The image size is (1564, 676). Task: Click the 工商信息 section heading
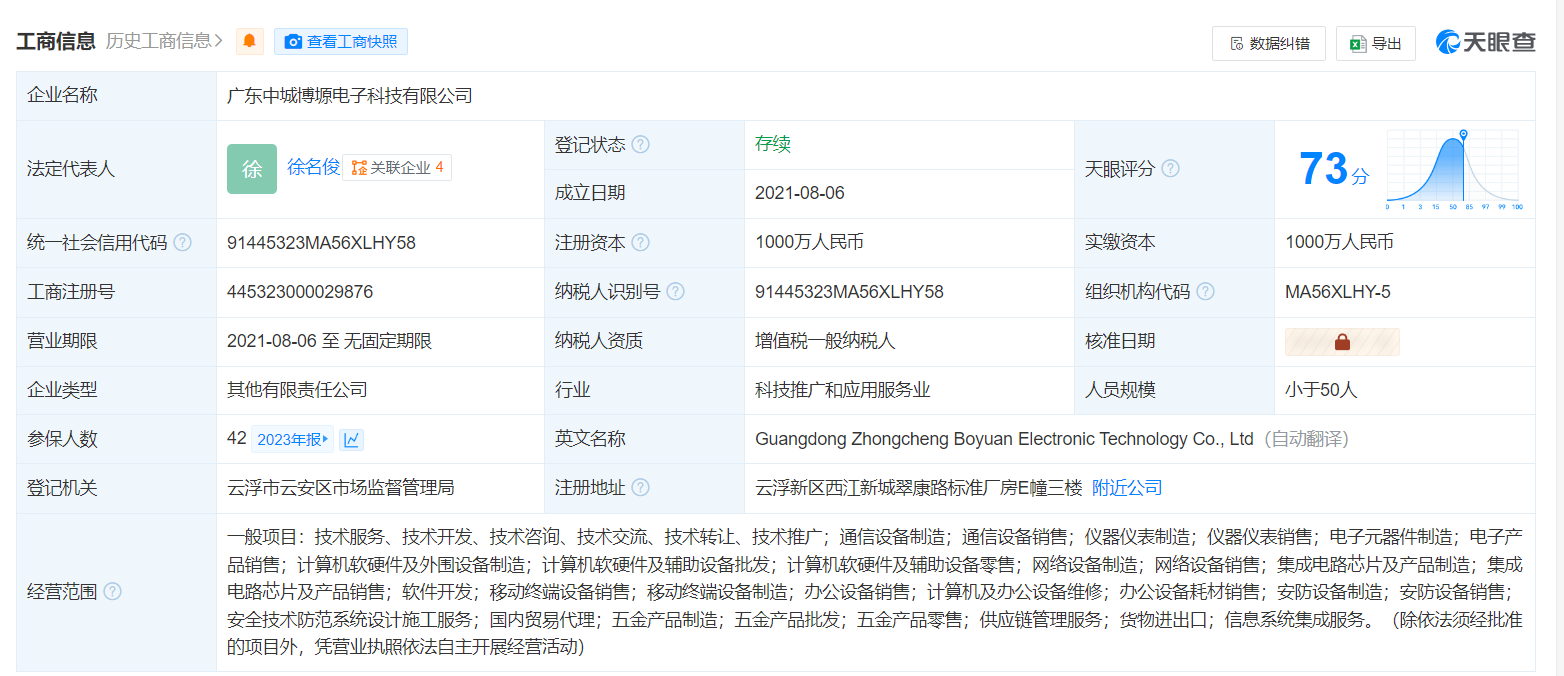tap(56, 41)
